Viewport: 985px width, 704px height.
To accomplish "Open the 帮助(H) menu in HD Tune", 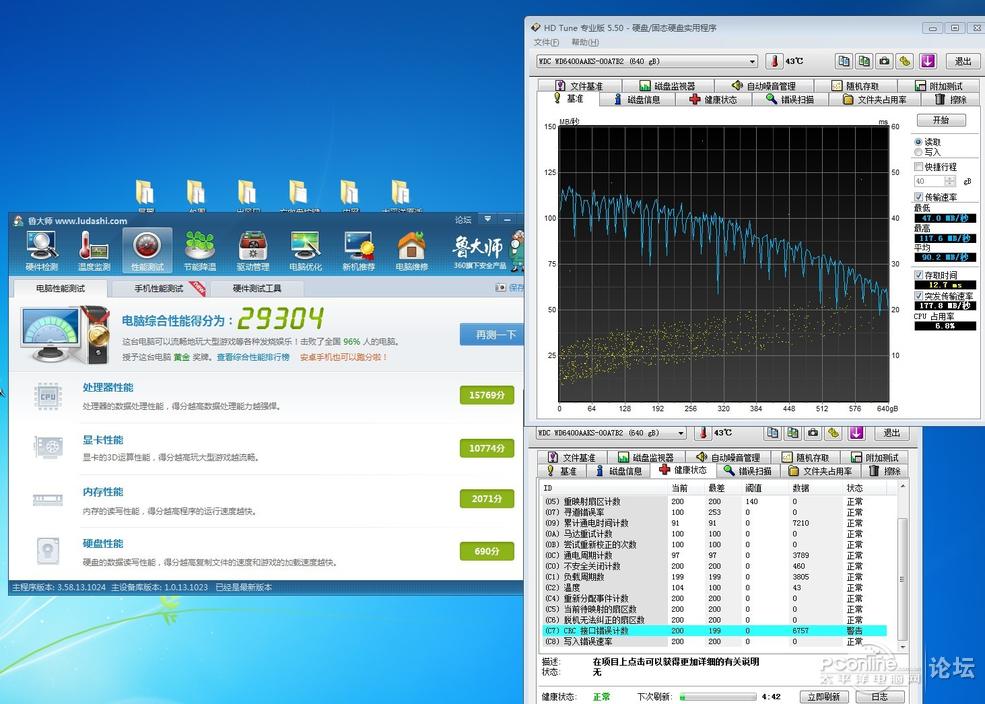I will [585, 42].
